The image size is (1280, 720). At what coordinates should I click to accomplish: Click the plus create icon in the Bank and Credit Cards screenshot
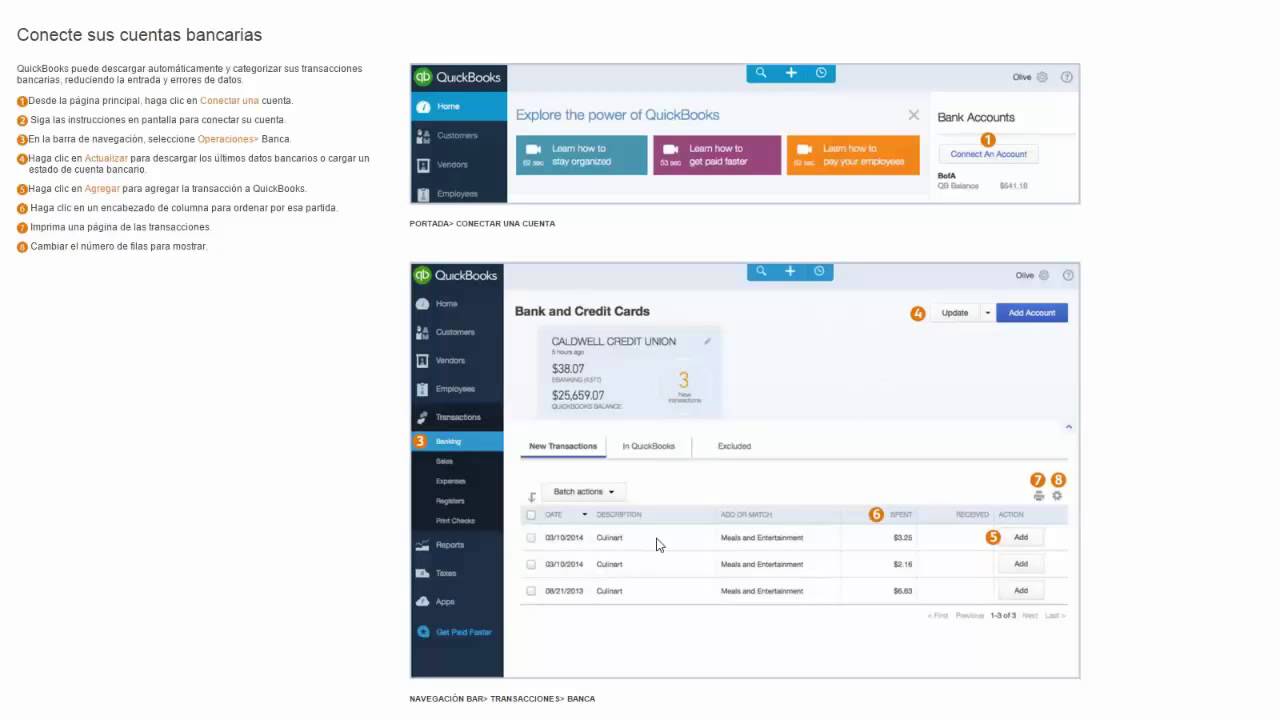pyautogui.click(x=790, y=271)
